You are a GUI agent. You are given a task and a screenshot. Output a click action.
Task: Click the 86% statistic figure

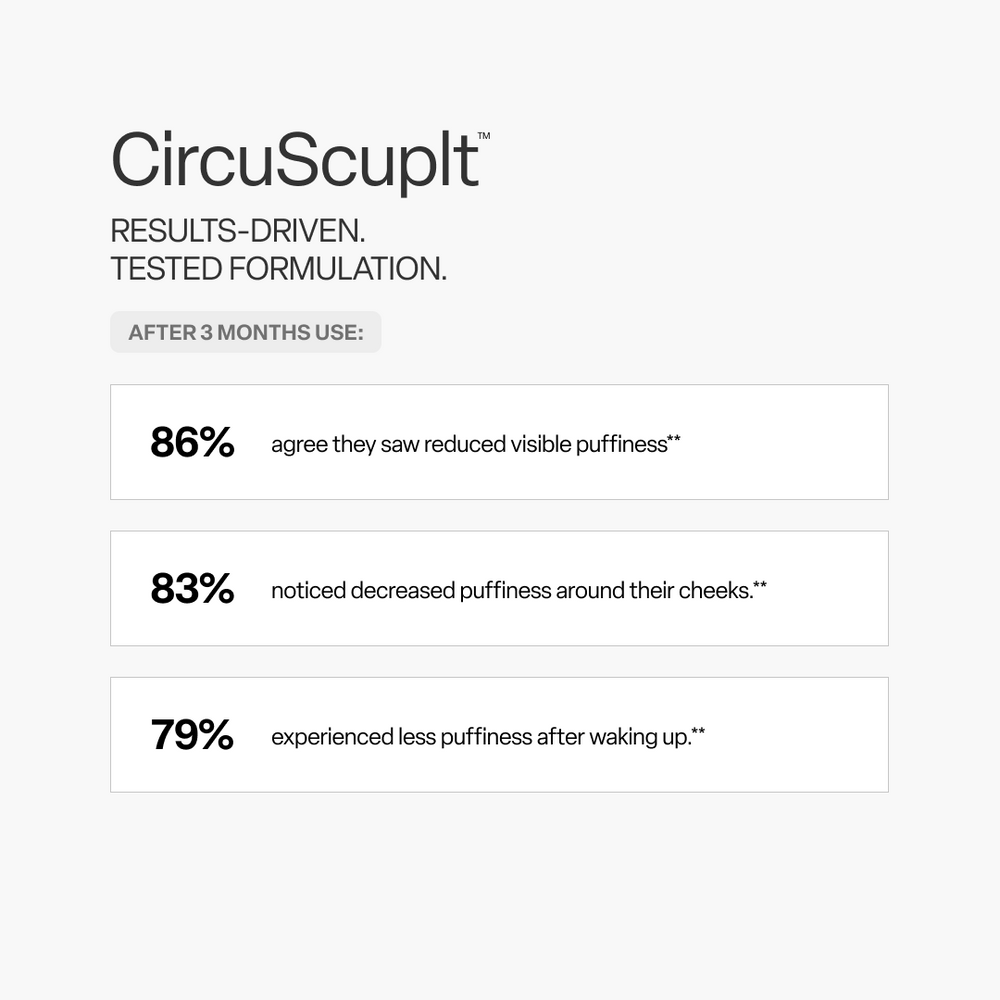(192, 442)
